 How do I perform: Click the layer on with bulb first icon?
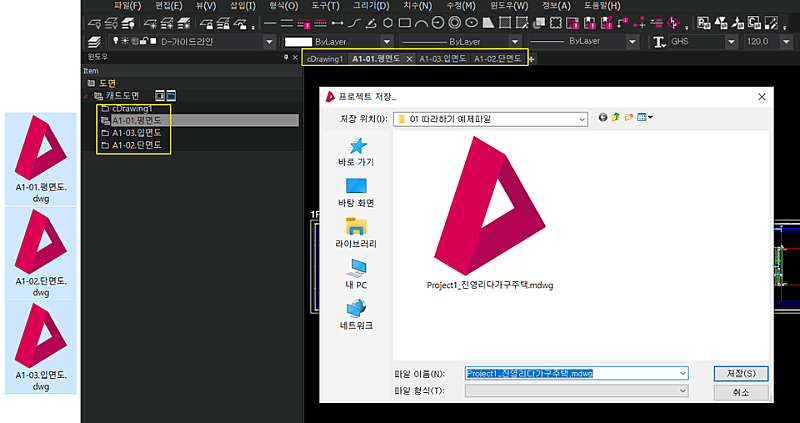95,23
